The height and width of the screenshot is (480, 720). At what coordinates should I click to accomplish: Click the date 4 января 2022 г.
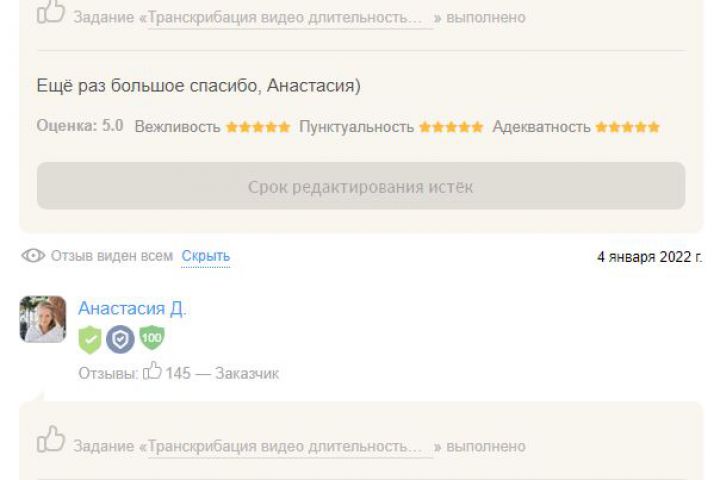pyautogui.click(x=649, y=257)
